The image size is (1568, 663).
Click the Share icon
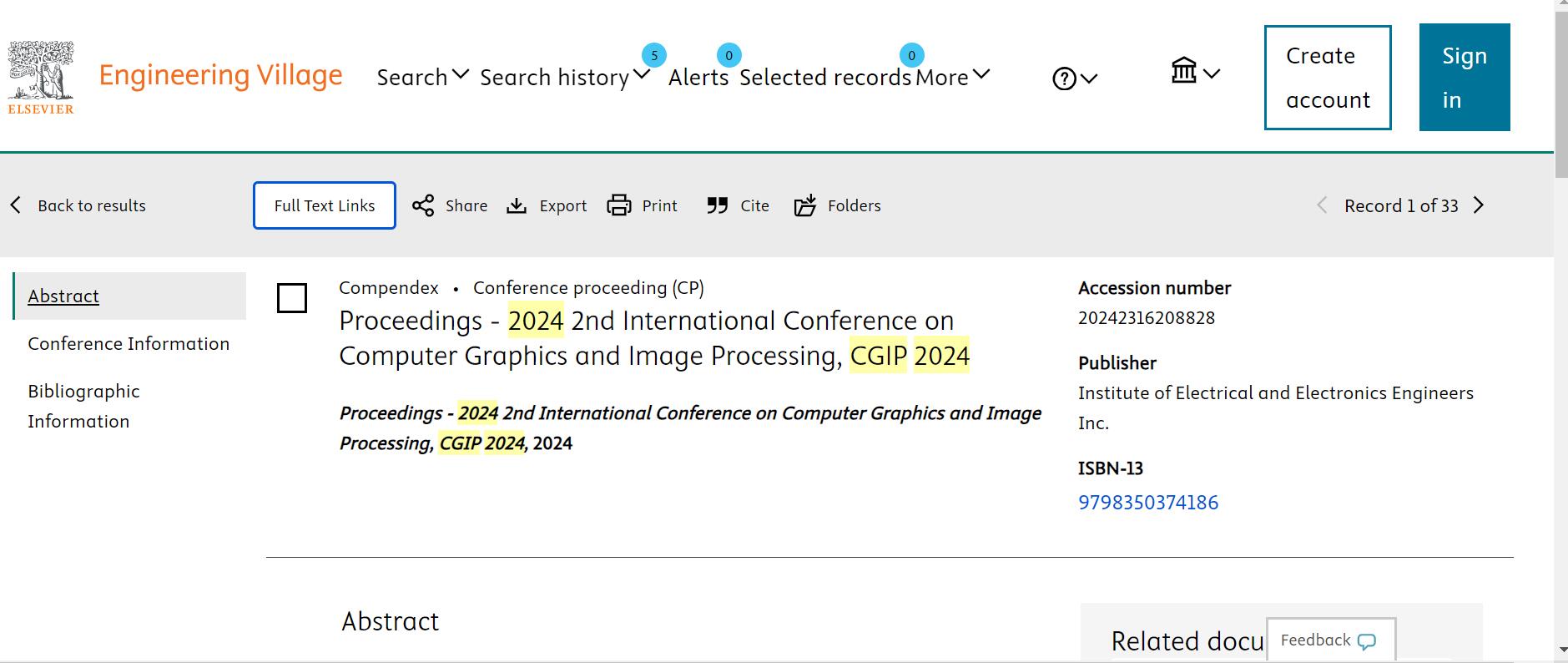pos(423,205)
